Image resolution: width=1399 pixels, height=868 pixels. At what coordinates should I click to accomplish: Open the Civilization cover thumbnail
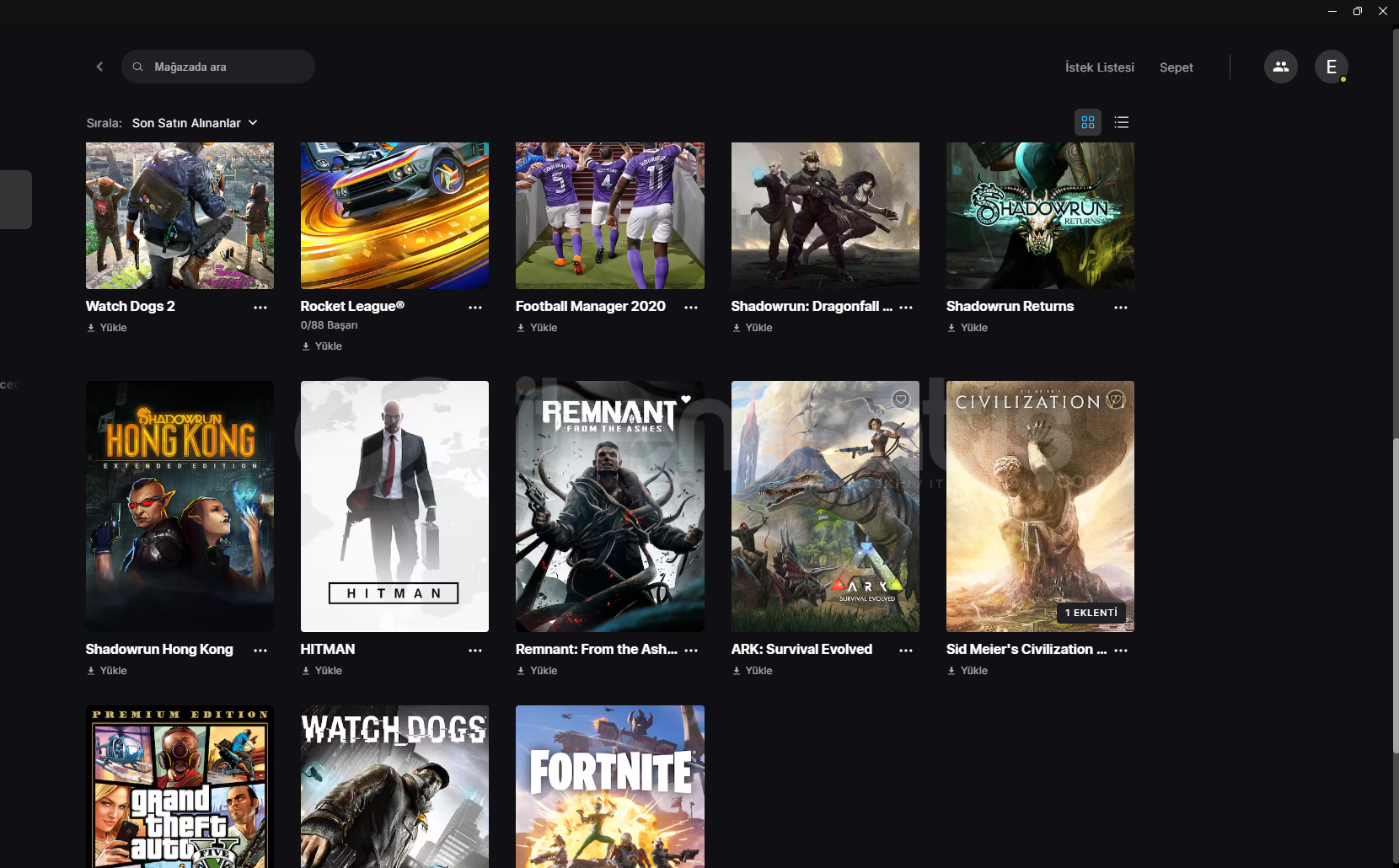coord(1040,506)
